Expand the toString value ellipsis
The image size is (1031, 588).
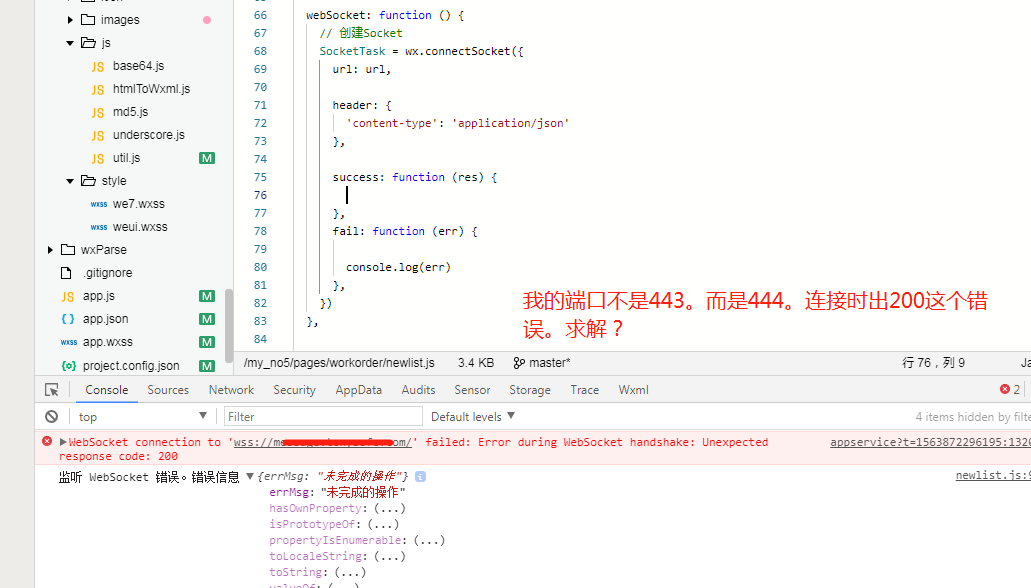click(x=350, y=572)
